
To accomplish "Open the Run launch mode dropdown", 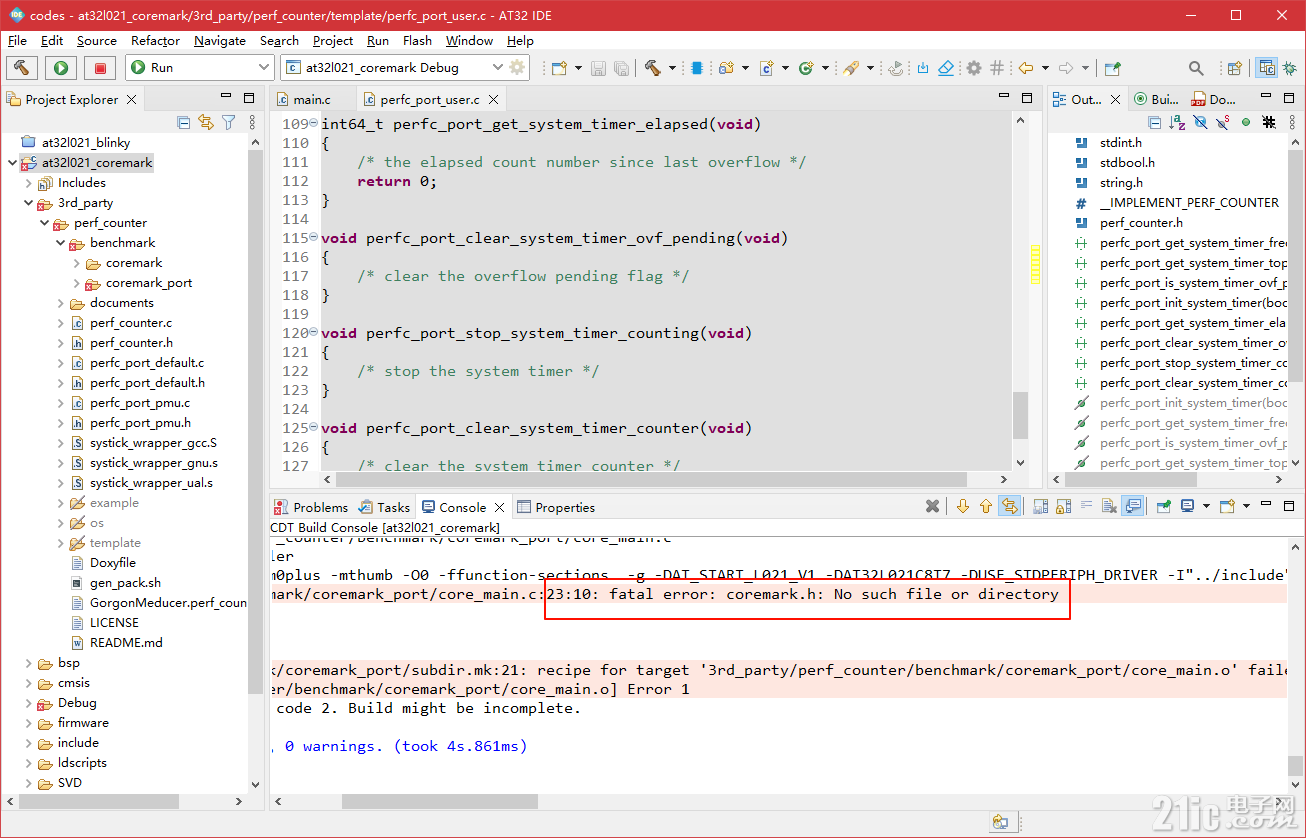I will [x=264, y=68].
